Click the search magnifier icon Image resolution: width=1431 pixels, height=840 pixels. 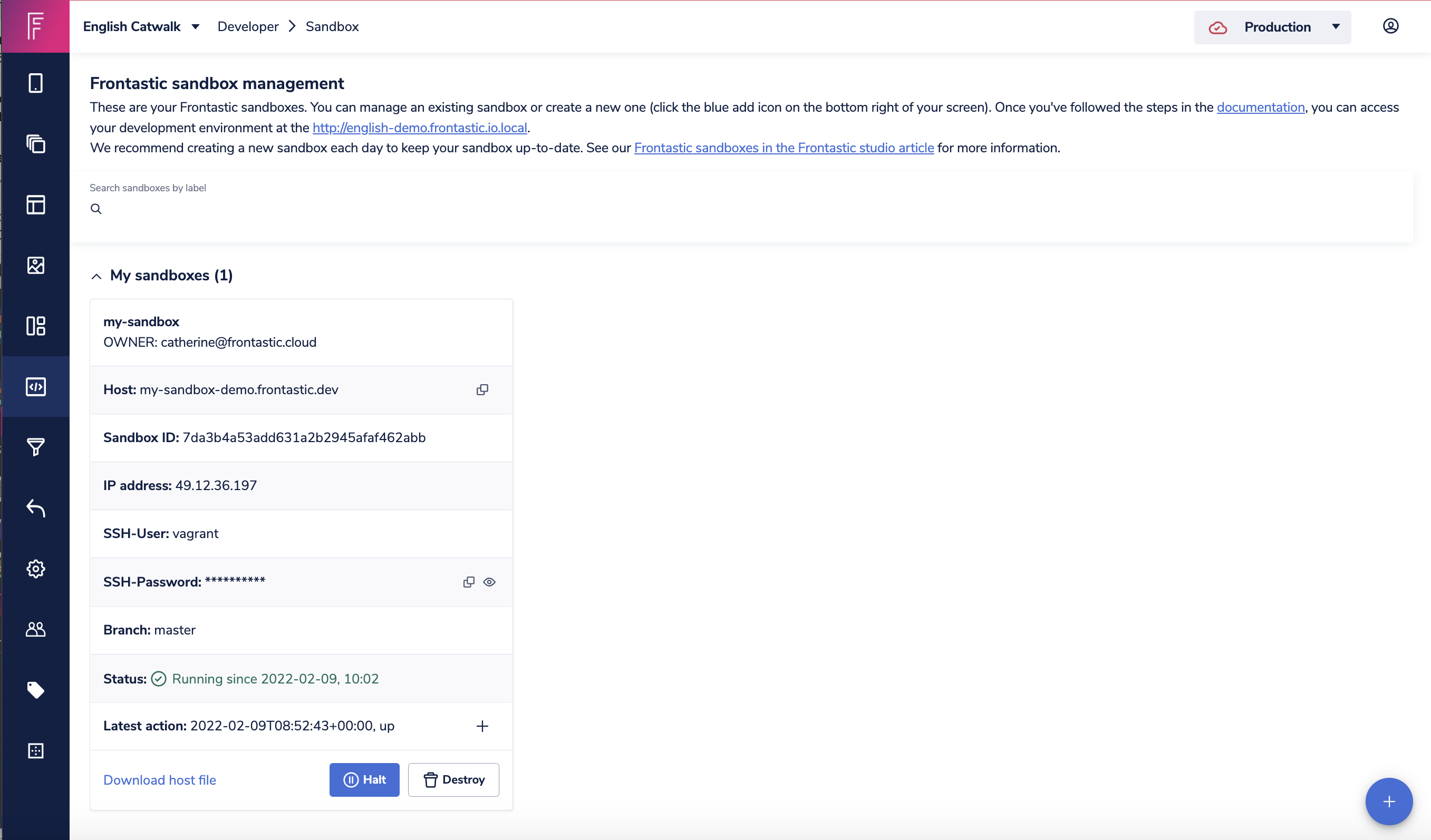coord(96,209)
